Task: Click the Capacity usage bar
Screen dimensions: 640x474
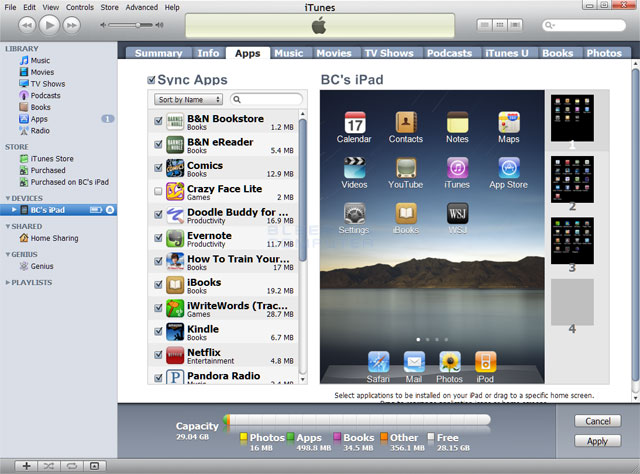Action: [x=357, y=421]
